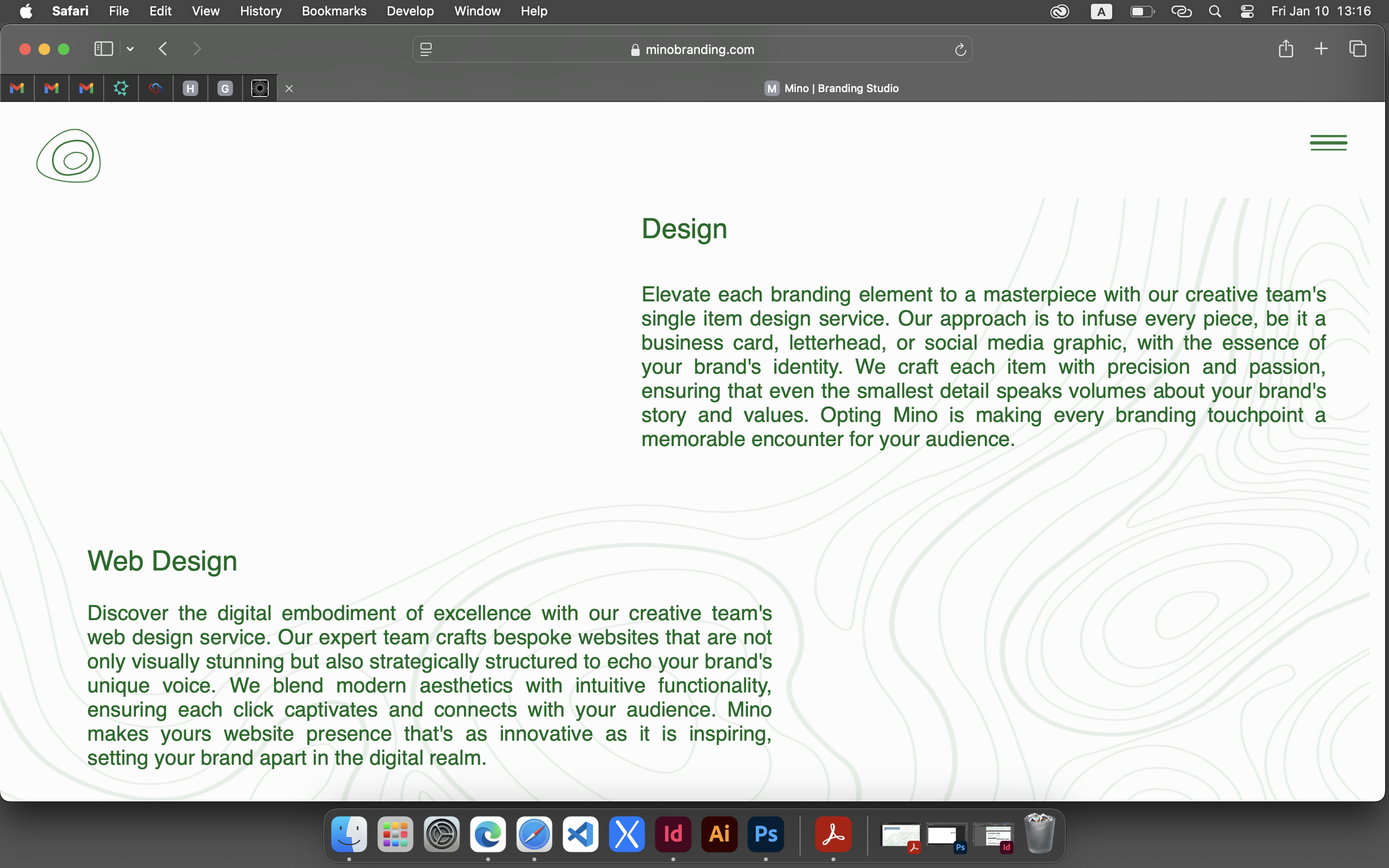
Task: Switch to the pinned H tab
Action: click(190, 88)
